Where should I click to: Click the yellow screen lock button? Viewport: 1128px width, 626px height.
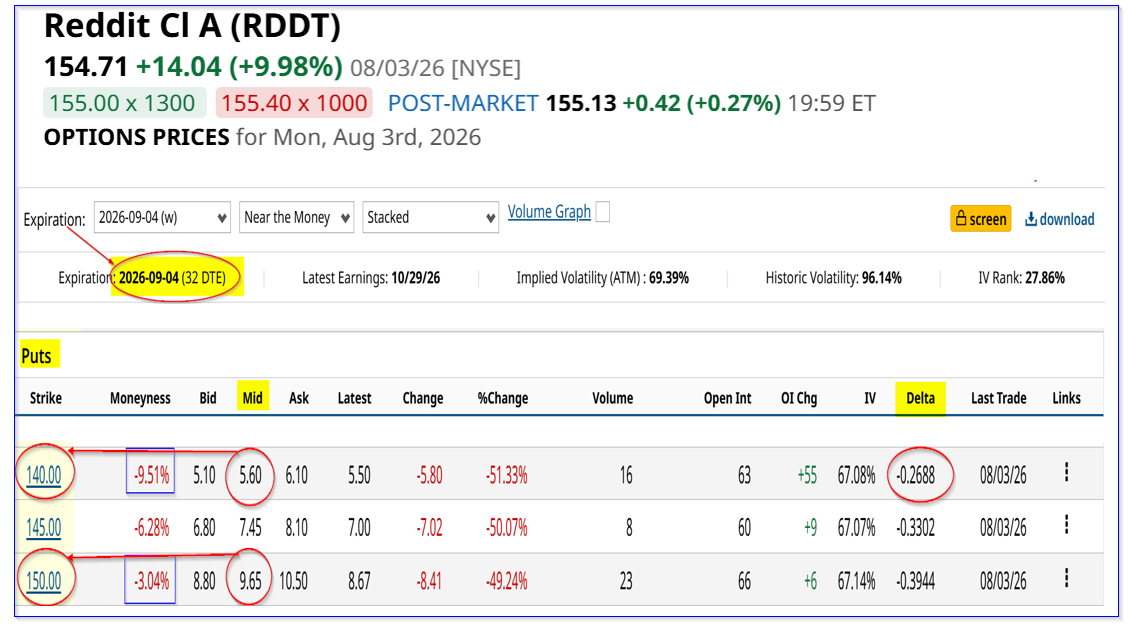[x=981, y=219]
